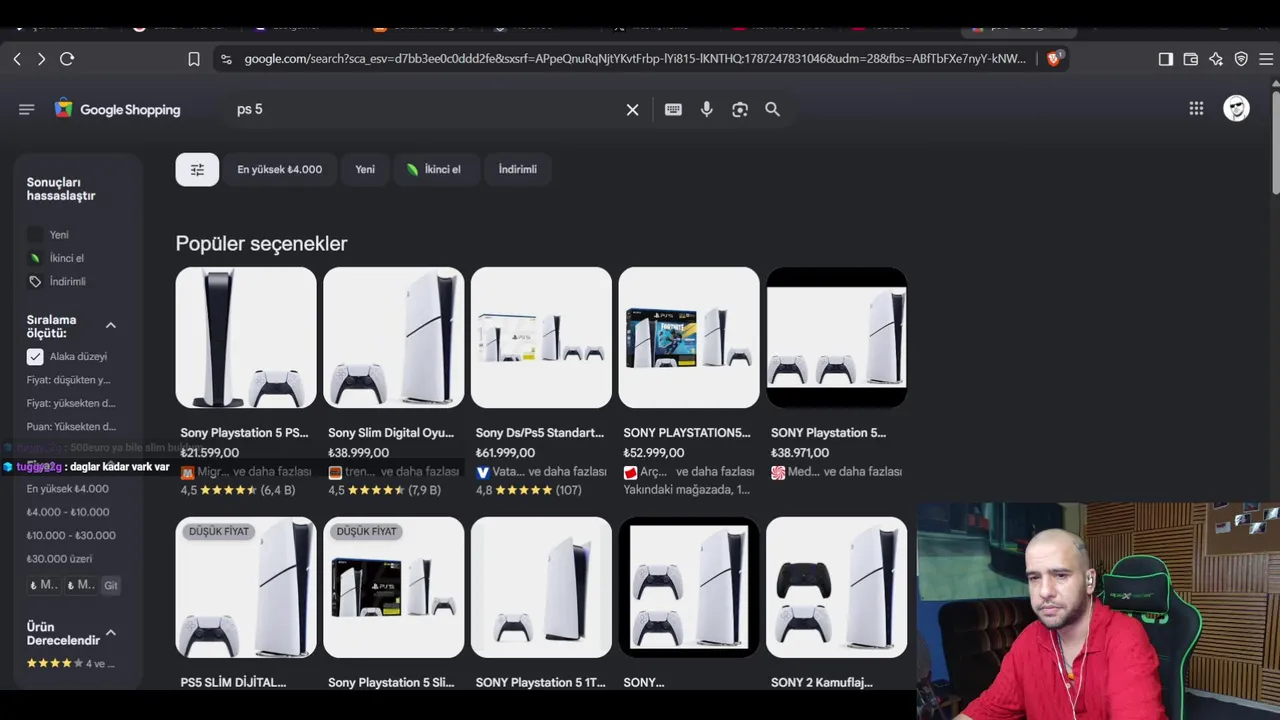Reload the current page
The width and height of the screenshot is (1280, 720).
tap(67, 59)
